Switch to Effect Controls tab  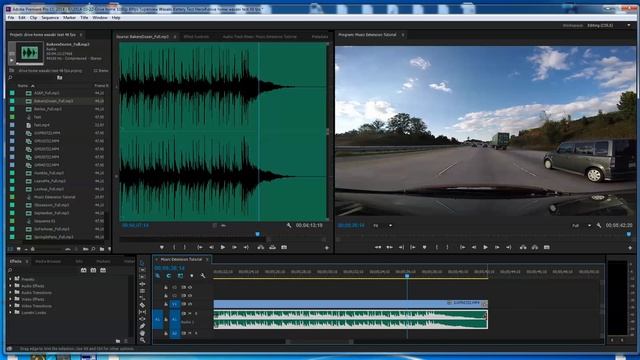(x=196, y=37)
